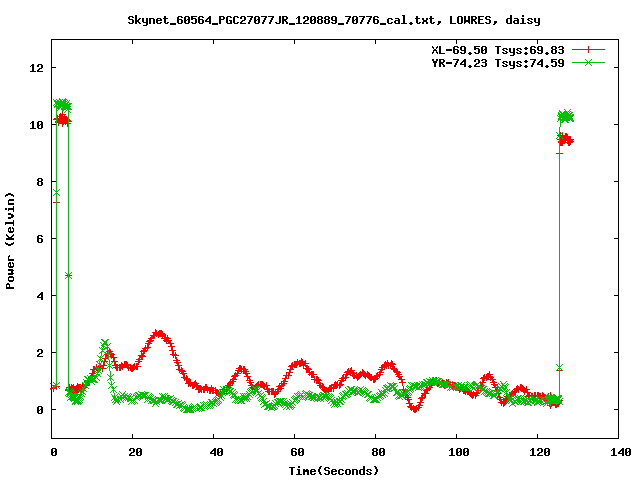
Task: Click the y-axis tick label 12
Action: (x=36, y=68)
